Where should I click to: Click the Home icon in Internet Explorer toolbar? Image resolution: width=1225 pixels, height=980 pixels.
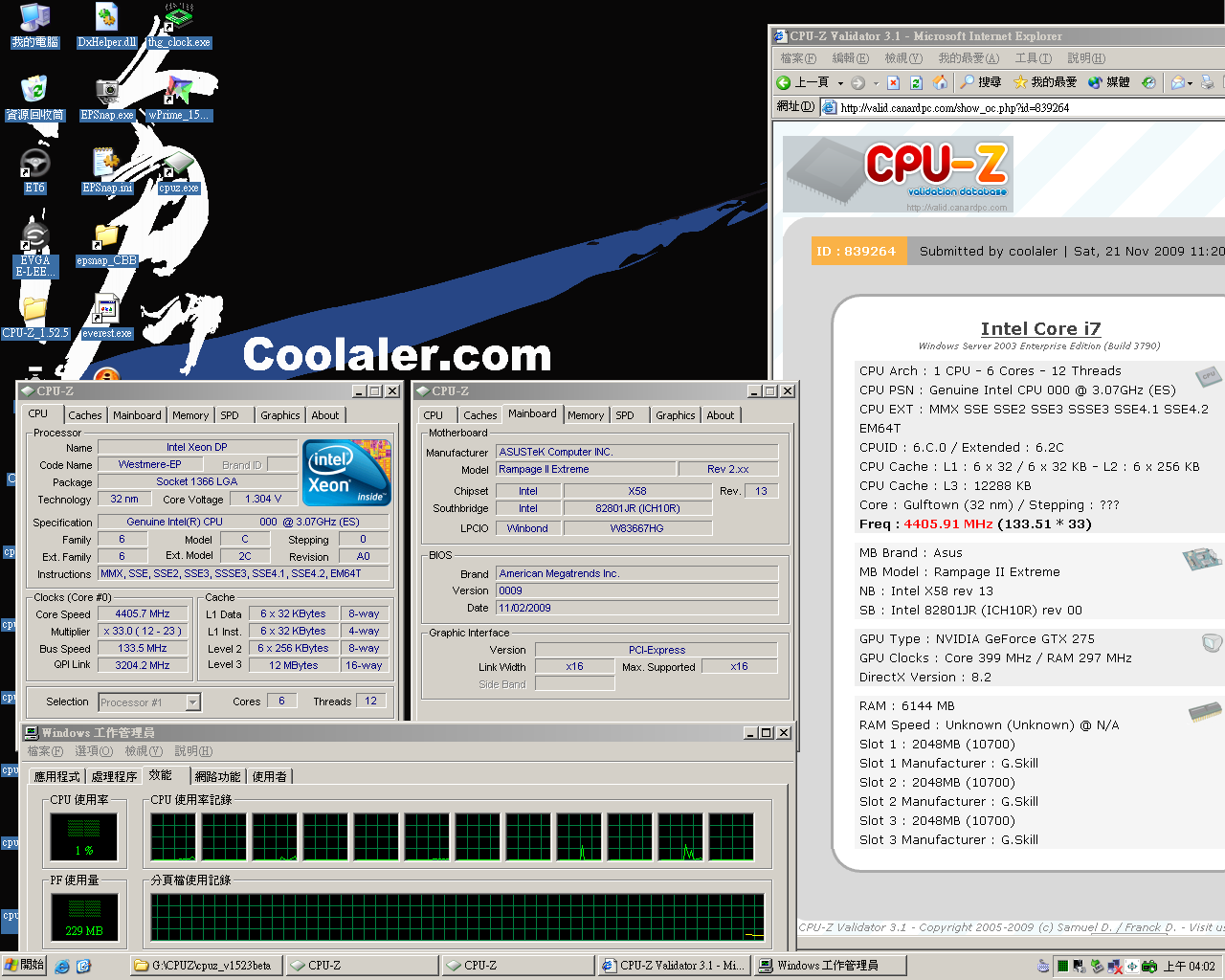[x=940, y=82]
